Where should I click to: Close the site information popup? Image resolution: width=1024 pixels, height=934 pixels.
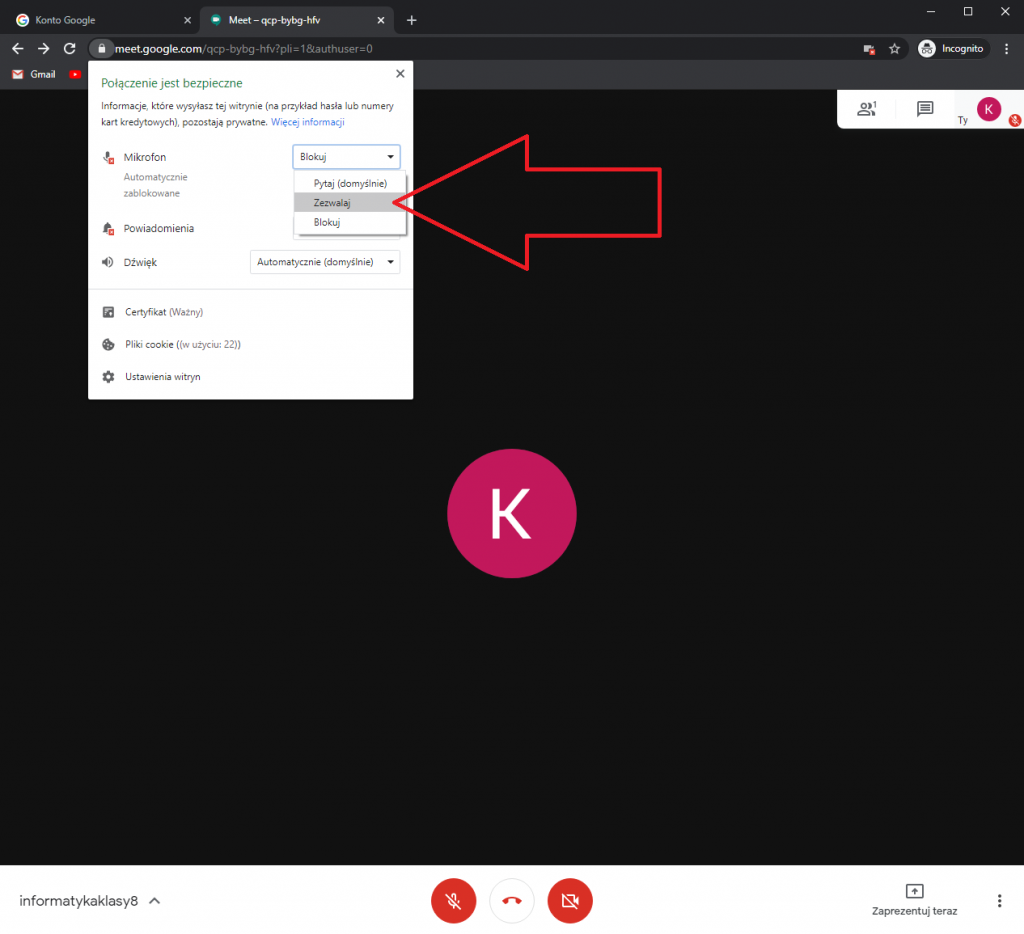click(x=400, y=74)
